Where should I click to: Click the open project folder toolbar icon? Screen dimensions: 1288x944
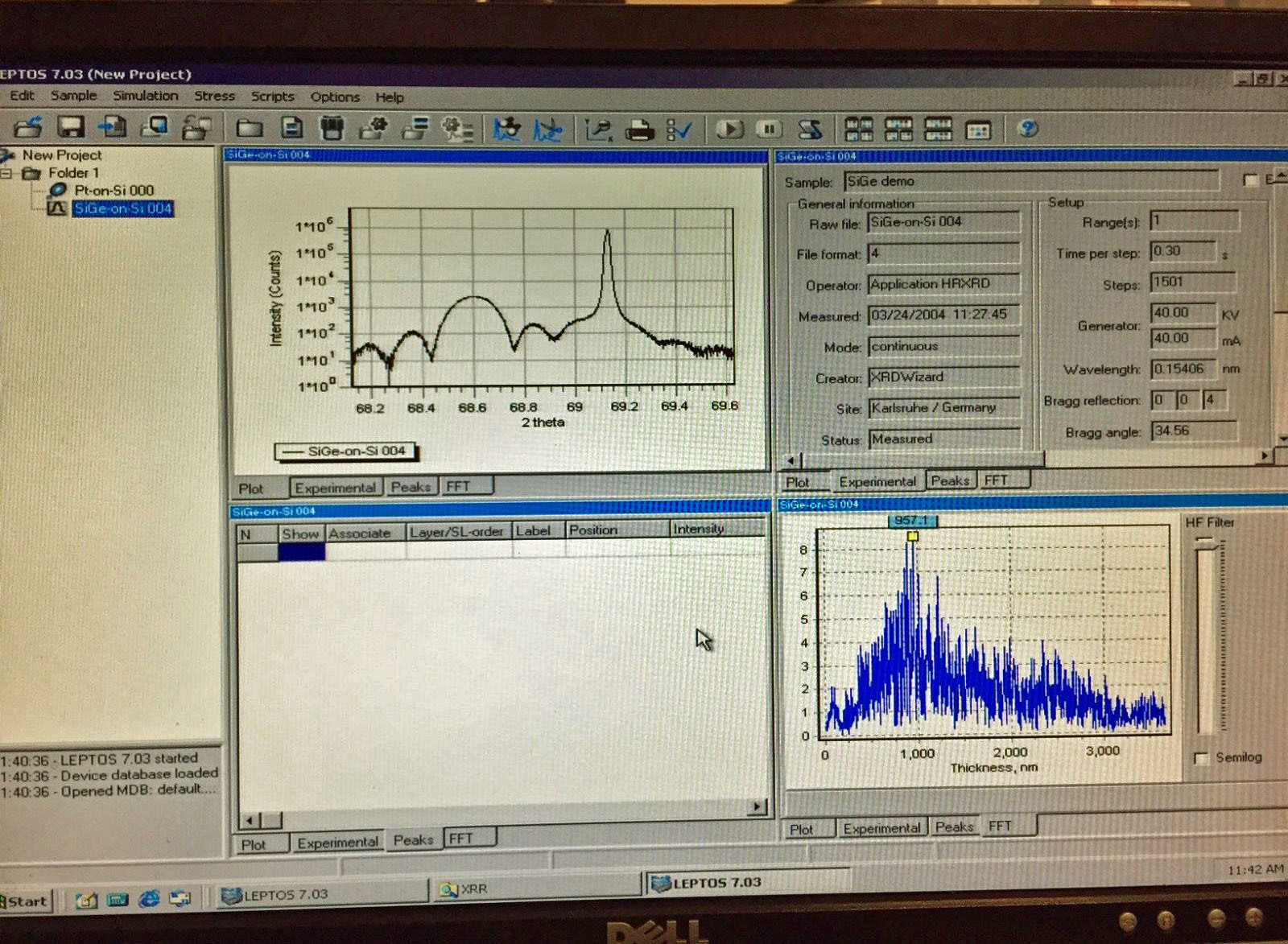[x=28, y=126]
